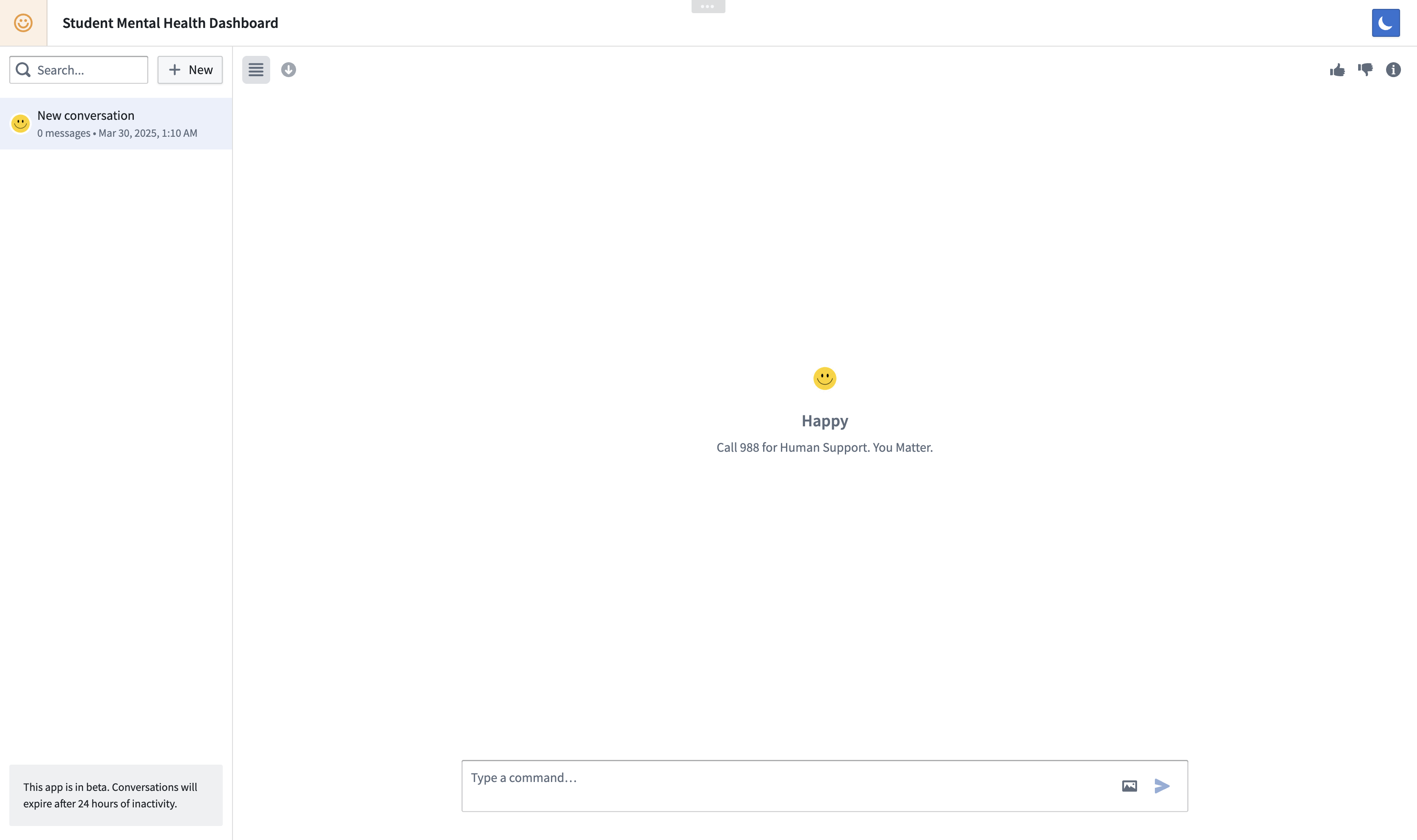
Task: Toggle dark mode with moon button
Action: click(1385, 22)
